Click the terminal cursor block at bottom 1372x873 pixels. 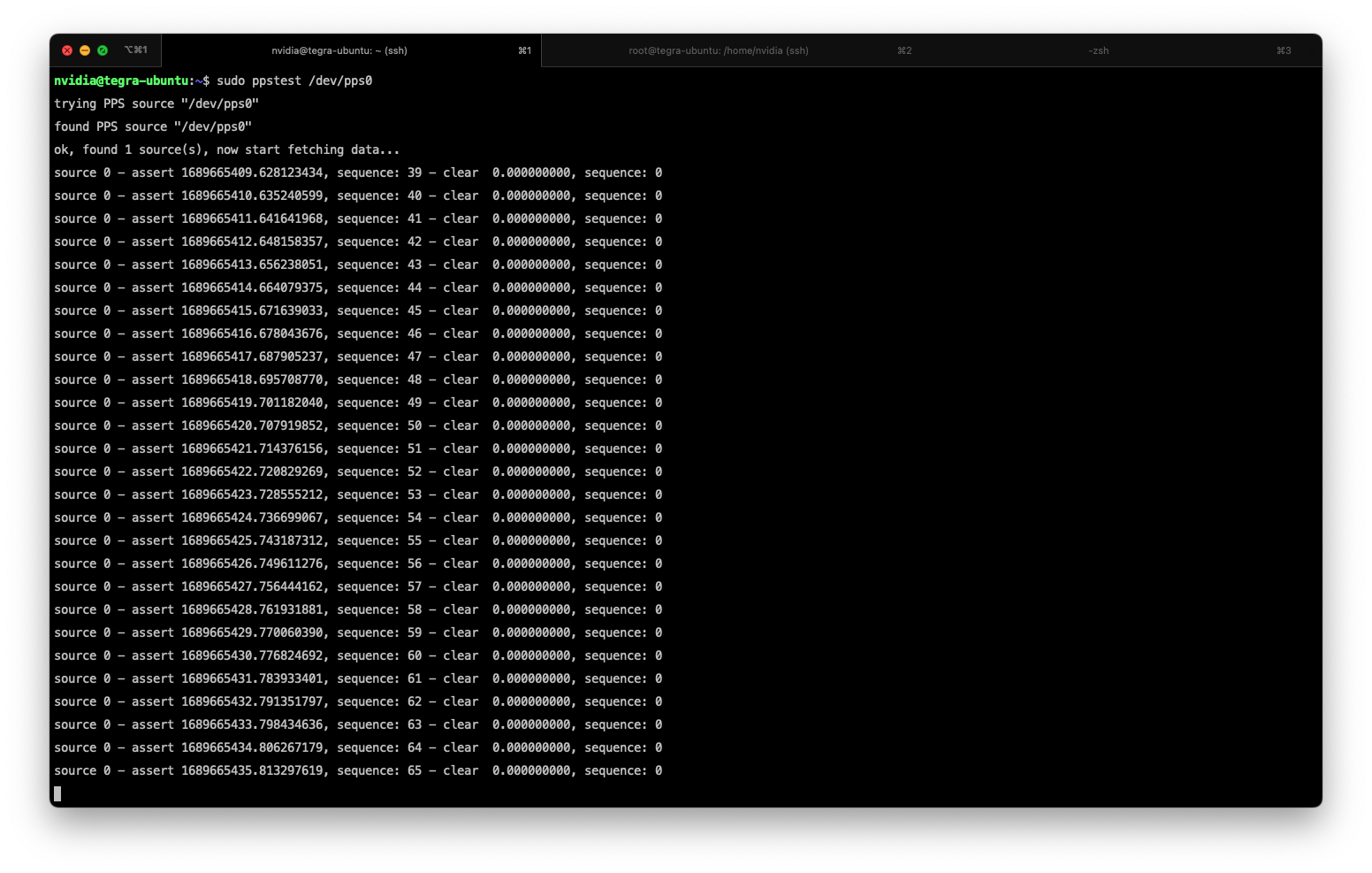pos(57,793)
